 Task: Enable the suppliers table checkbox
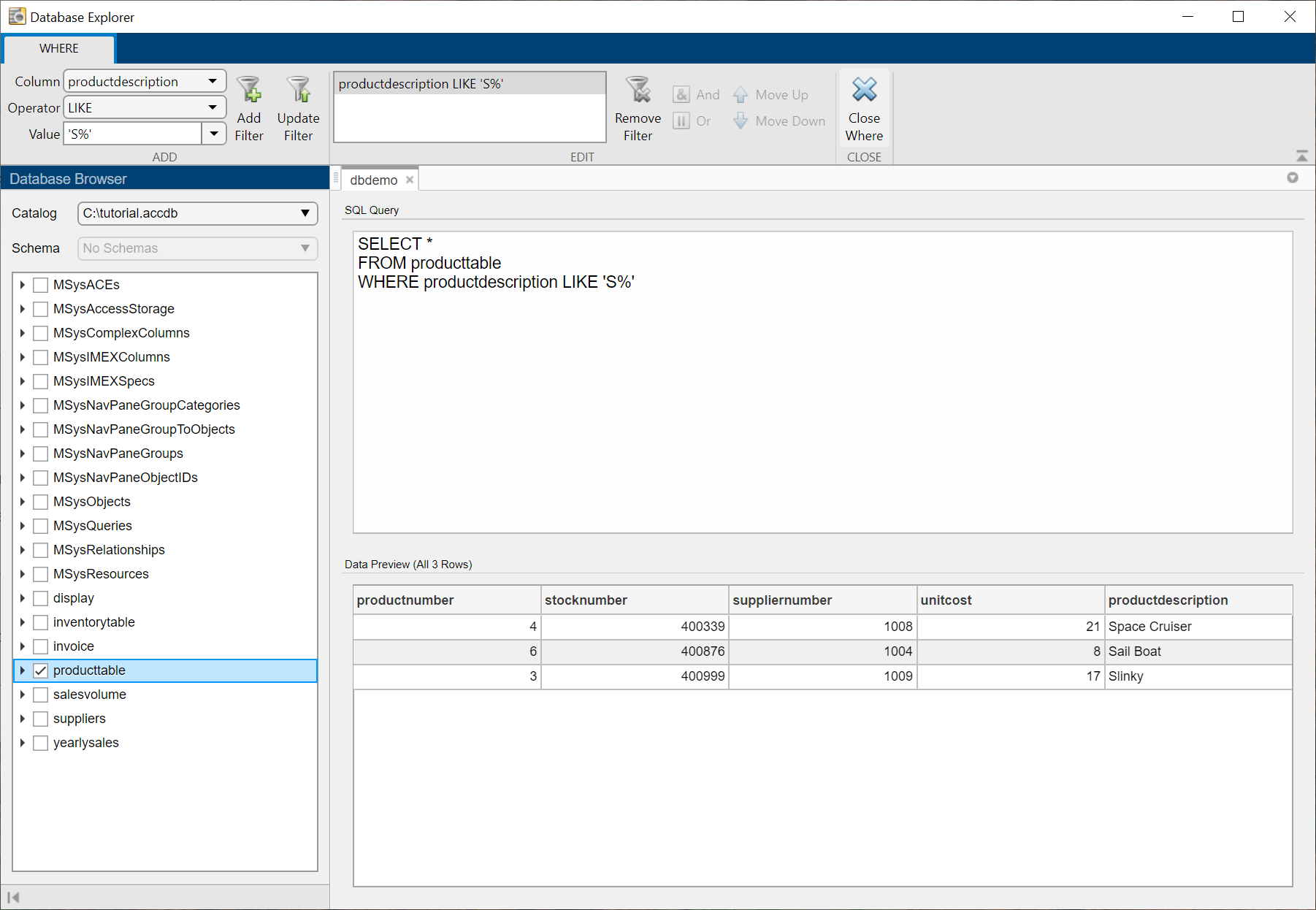click(x=41, y=719)
